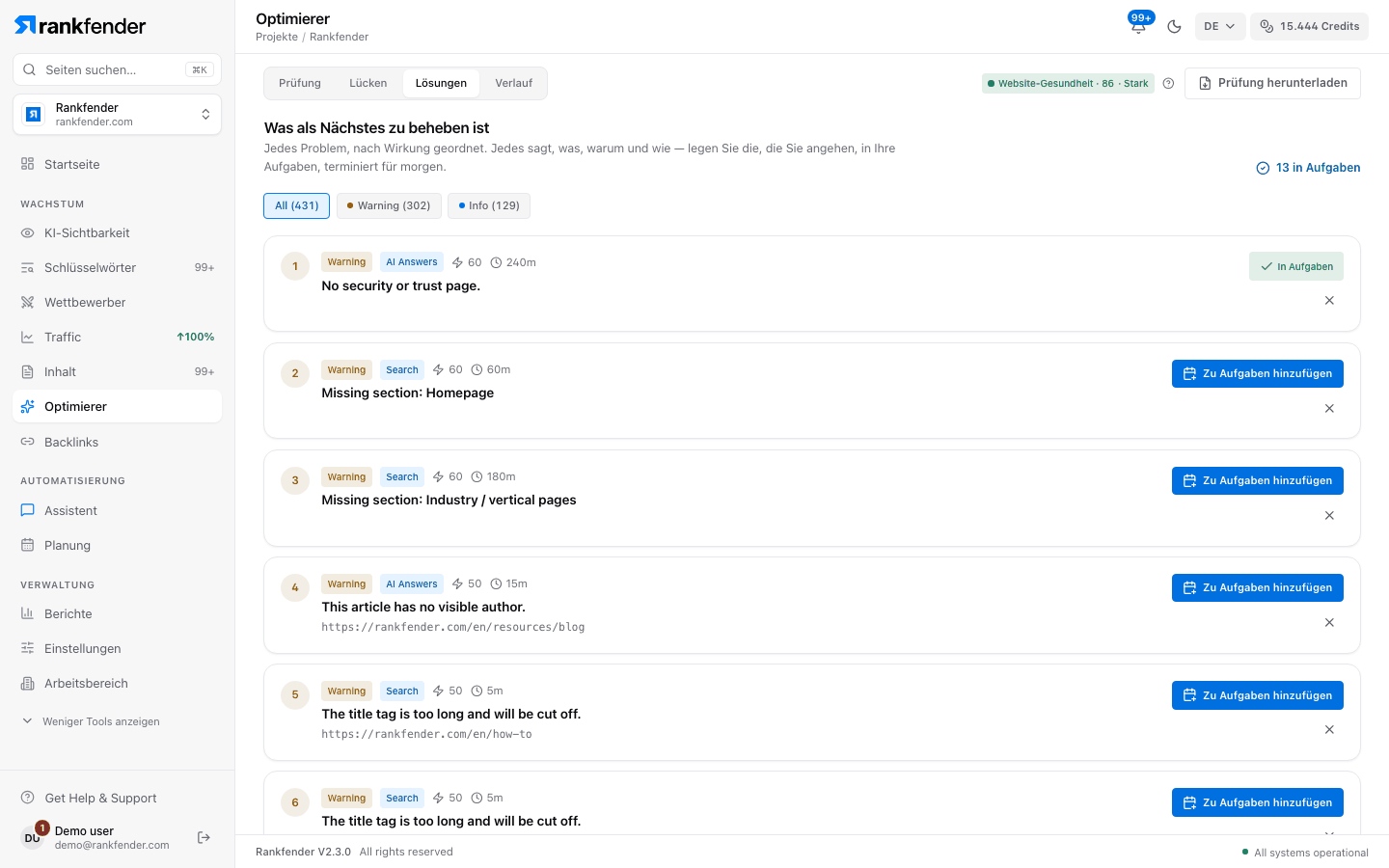1389x868 pixels.
Task: Dismiss the how-to title tag item
Action: (x=1329, y=730)
